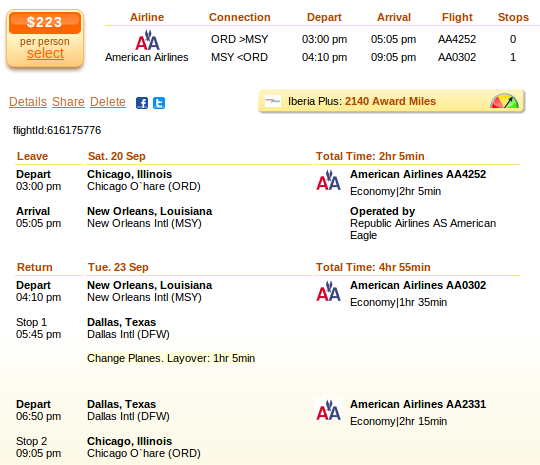Click the orange $223 price button
This screenshot has height=465, width=540.
pyautogui.click(x=45, y=22)
